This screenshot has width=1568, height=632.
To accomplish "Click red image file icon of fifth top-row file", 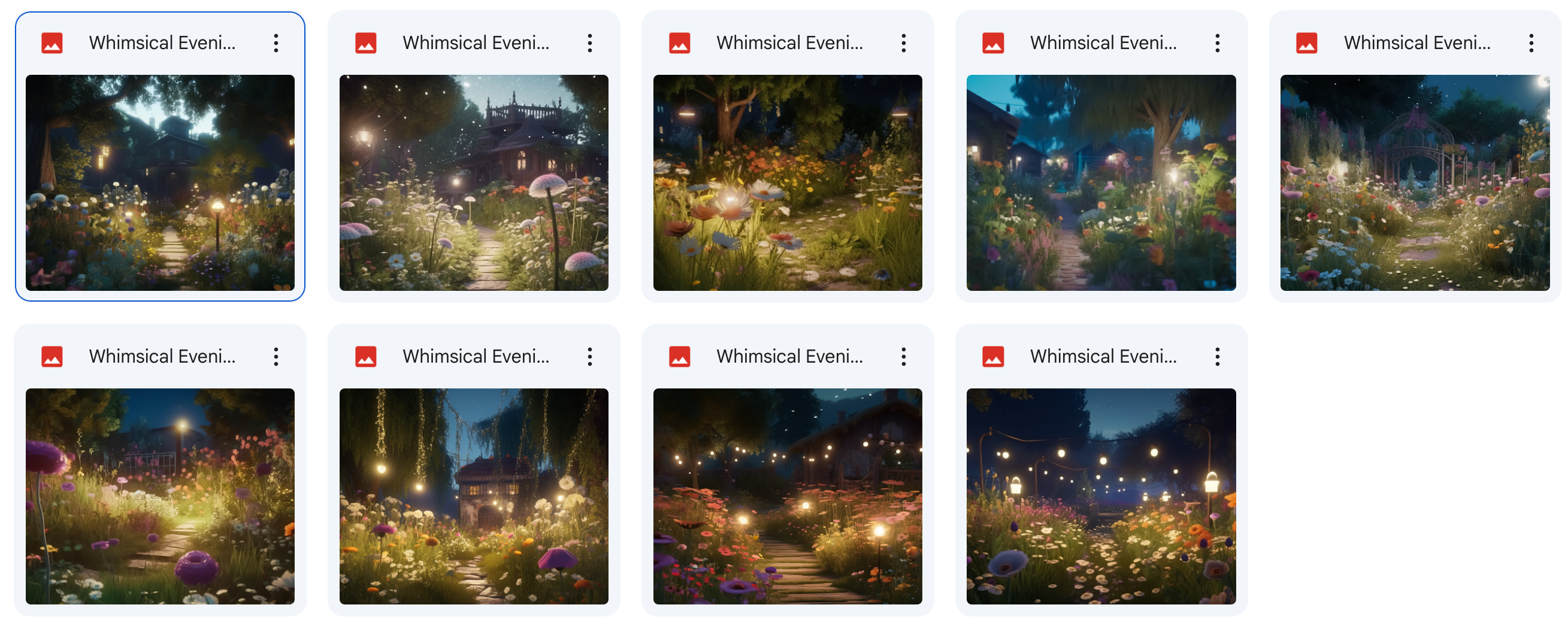I will click(1306, 43).
